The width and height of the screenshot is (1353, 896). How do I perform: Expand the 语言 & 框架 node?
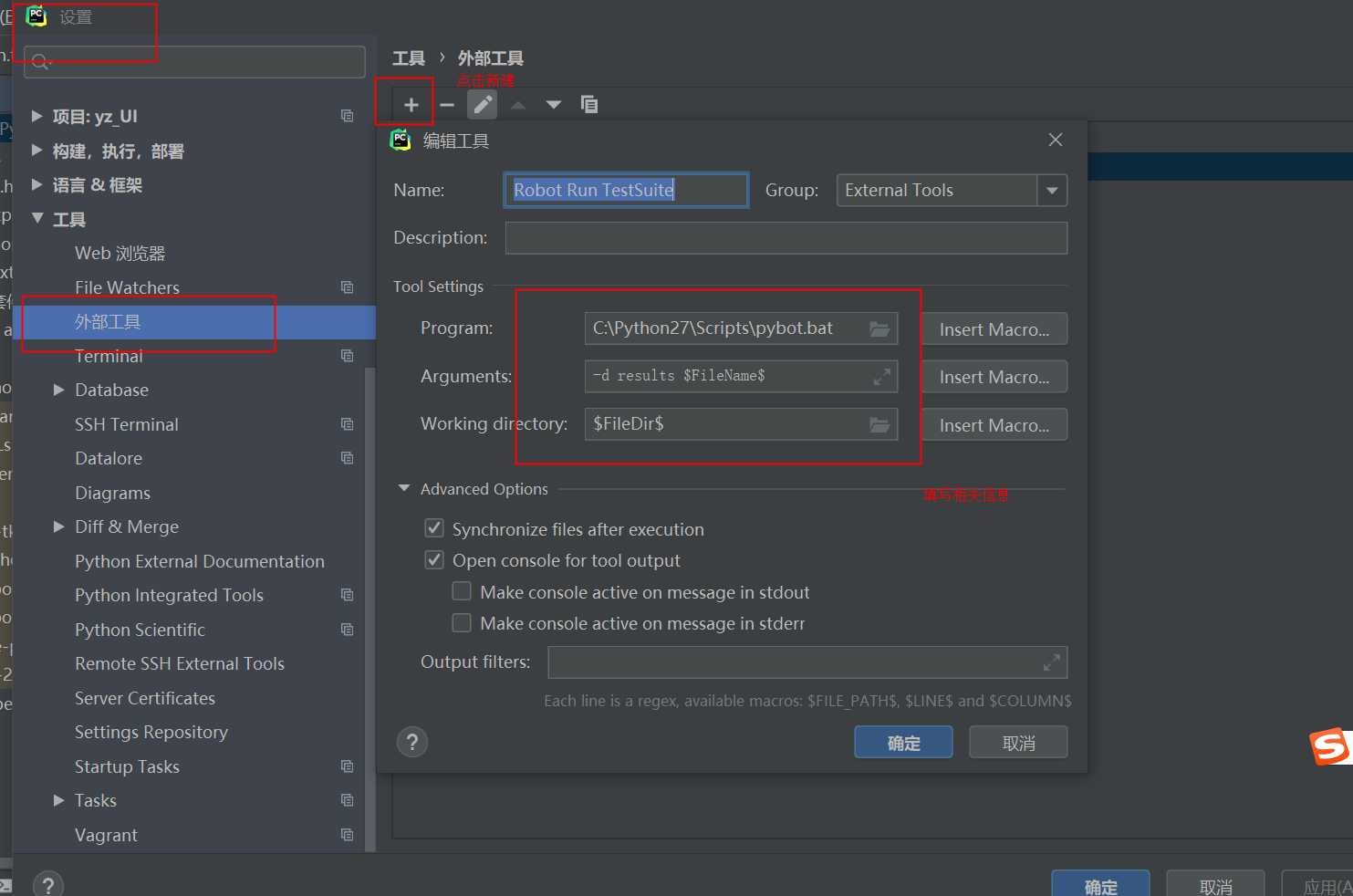pyautogui.click(x=36, y=184)
